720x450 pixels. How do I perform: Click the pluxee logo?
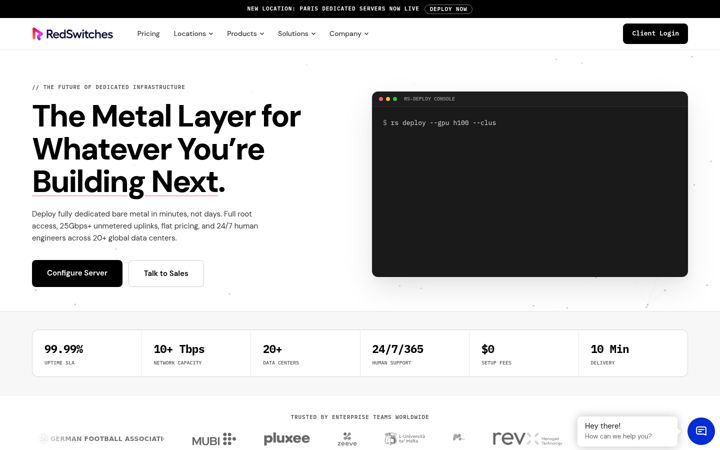[287, 439]
